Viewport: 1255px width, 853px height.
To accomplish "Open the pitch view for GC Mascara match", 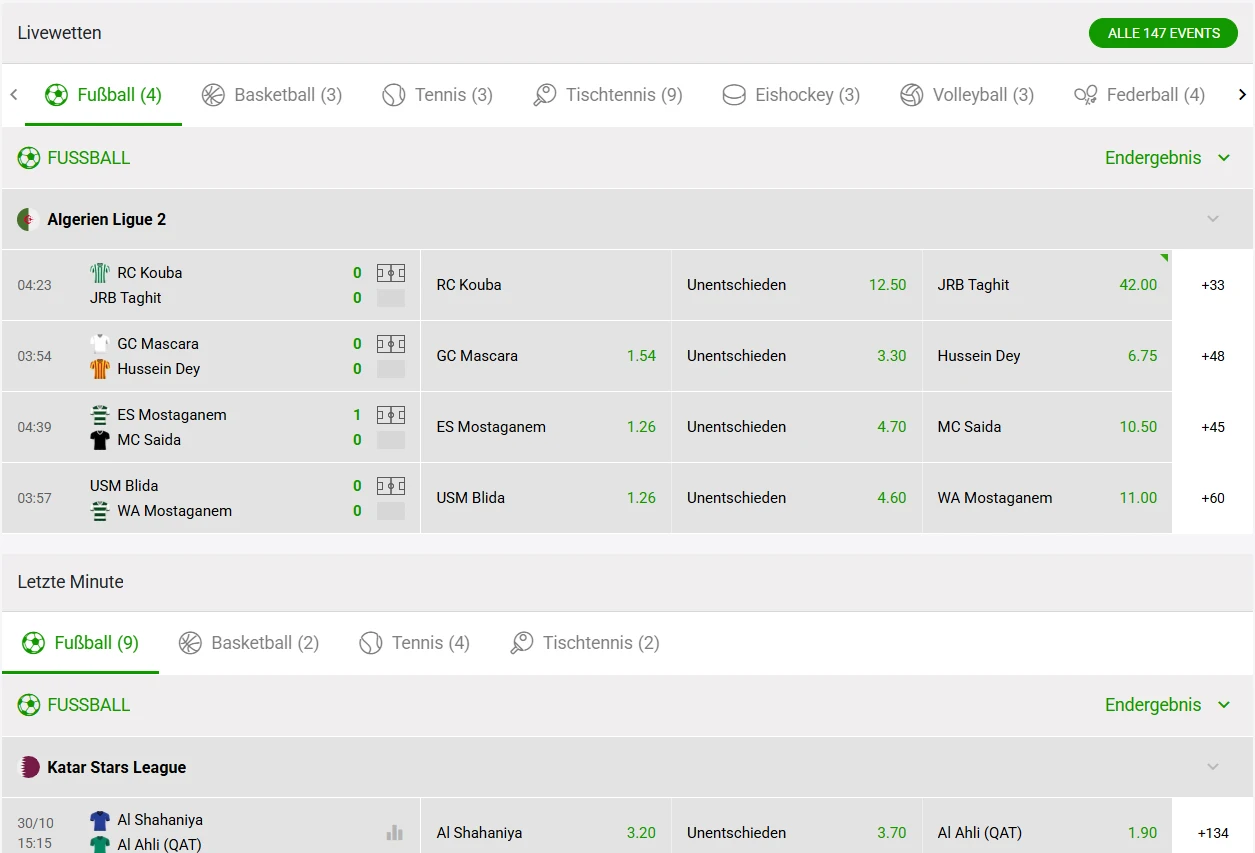I will coord(391,344).
